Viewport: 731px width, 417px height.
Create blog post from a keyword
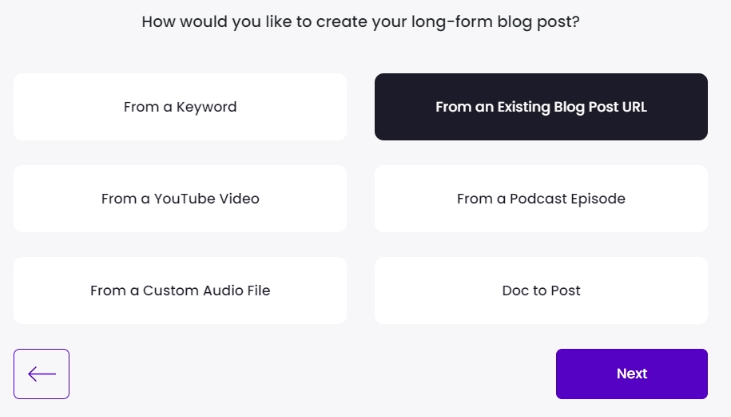(x=180, y=107)
